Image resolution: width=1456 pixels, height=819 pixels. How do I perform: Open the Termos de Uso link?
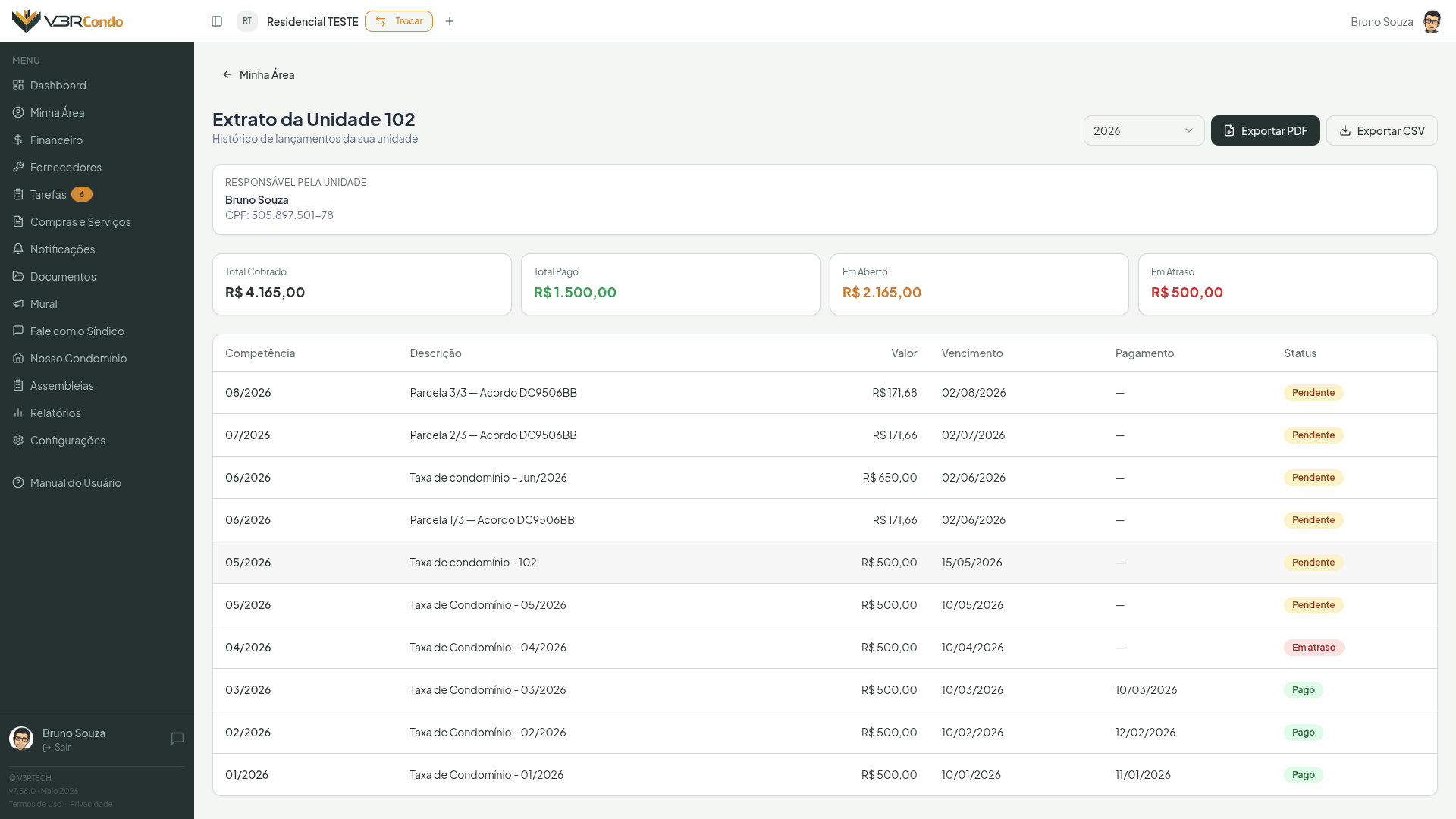point(35,804)
